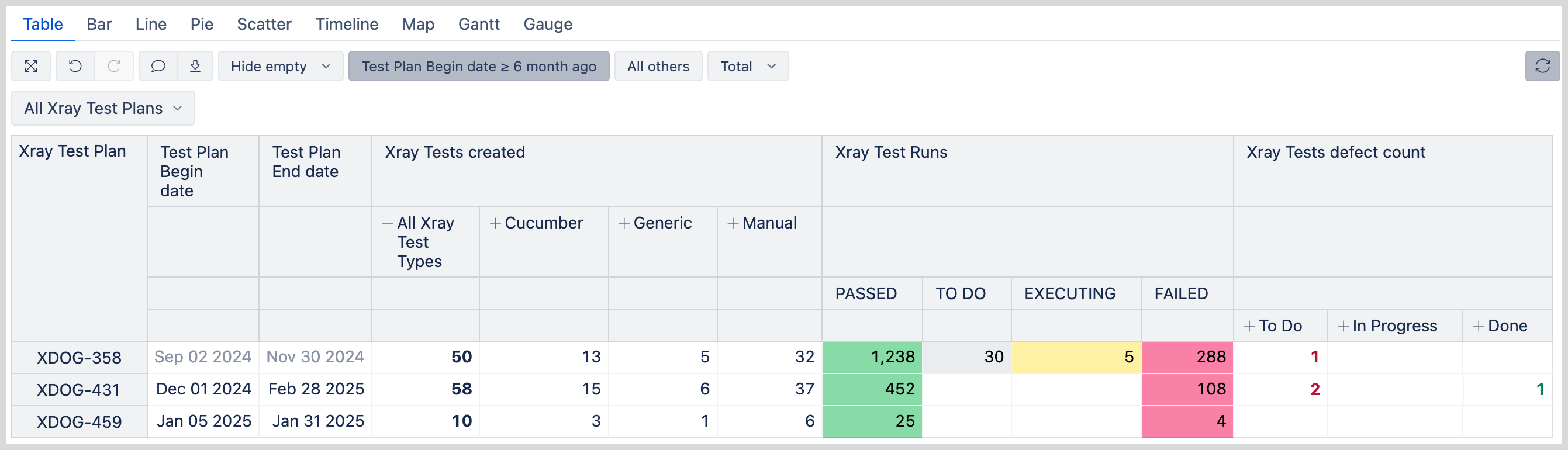Open the Total dropdown
1568x450 pixels.
[748, 66]
